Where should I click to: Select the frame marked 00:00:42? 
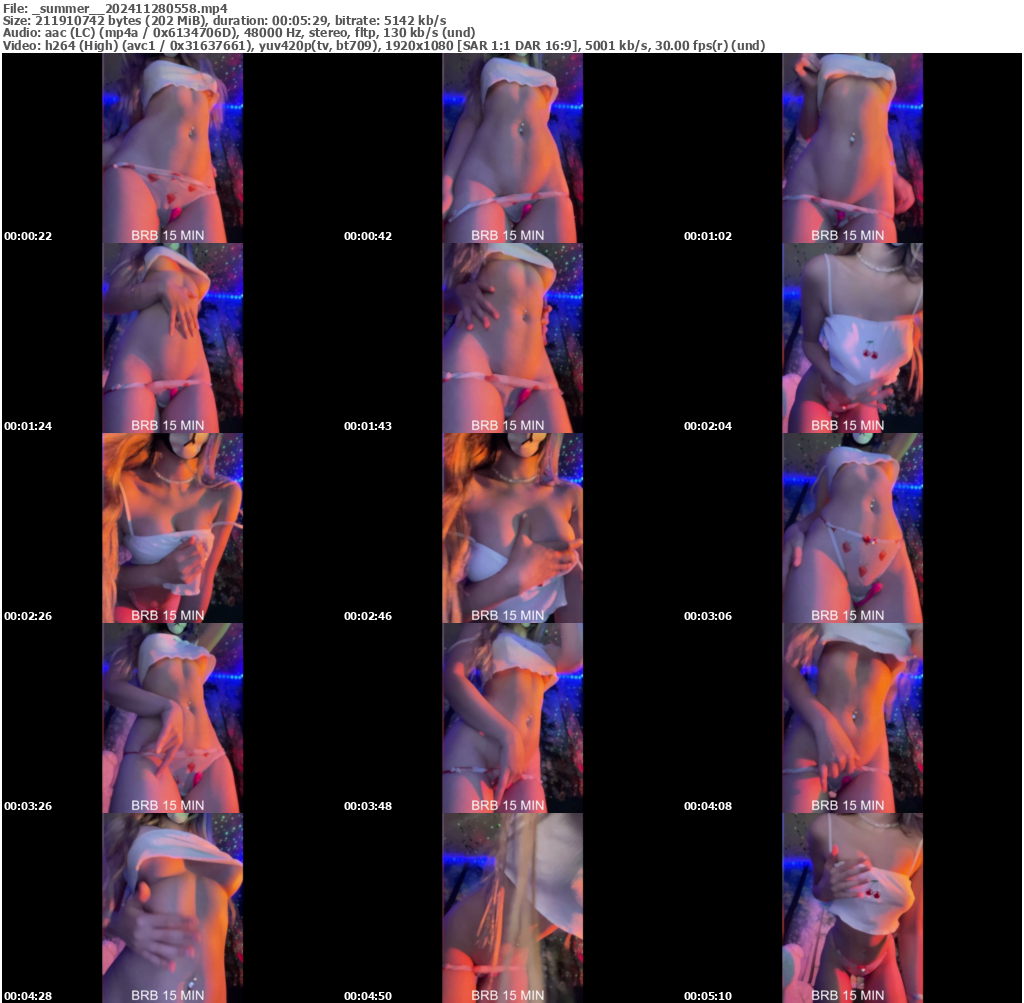pyautogui.click(x=512, y=148)
